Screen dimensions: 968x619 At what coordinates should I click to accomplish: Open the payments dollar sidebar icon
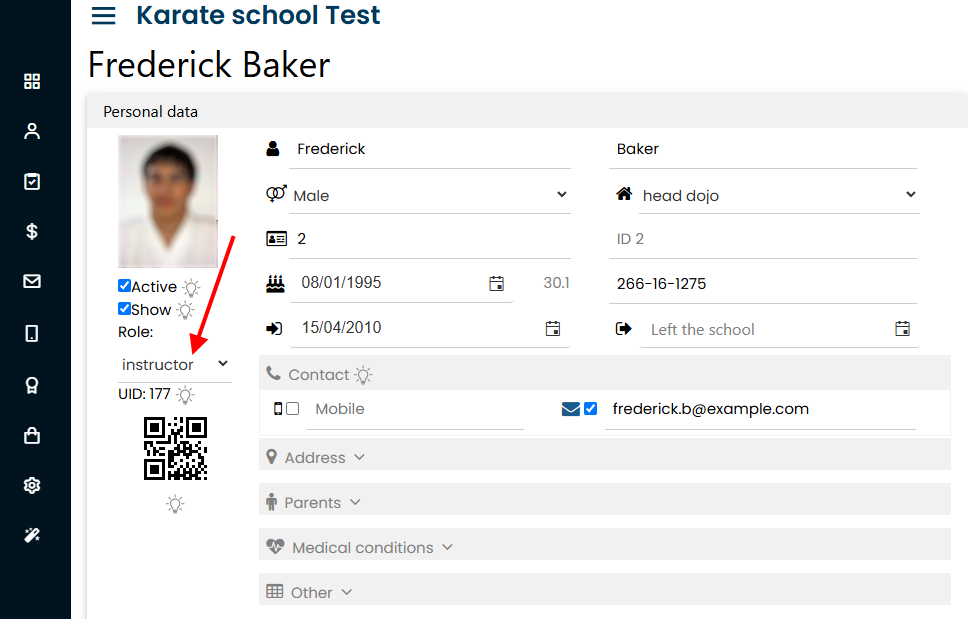[32, 231]
